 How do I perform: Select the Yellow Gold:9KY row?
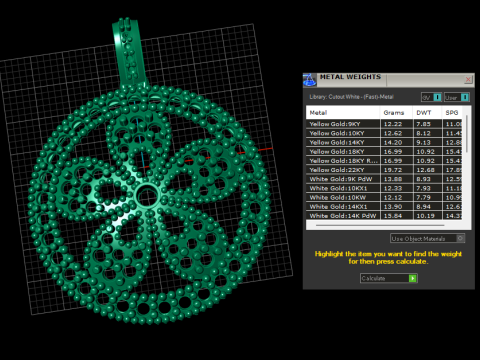pos(384,124)
